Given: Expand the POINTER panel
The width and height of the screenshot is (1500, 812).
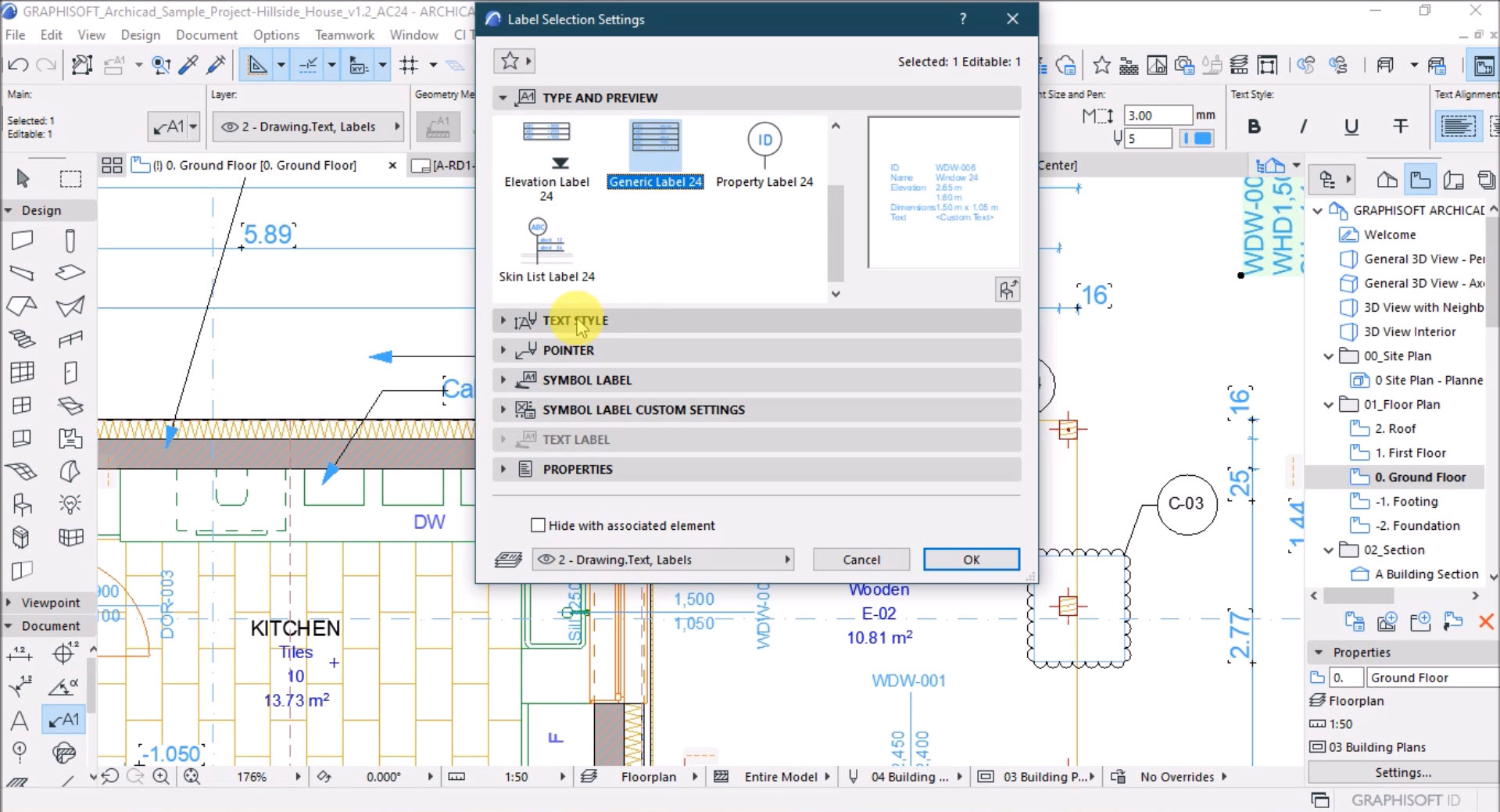Looking at the screenshot, I should (x=503, y=350).
